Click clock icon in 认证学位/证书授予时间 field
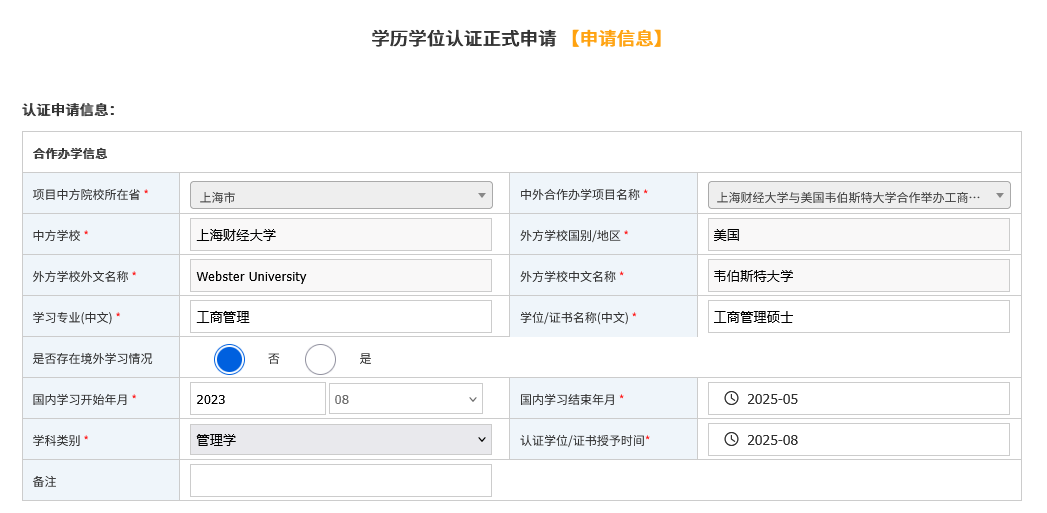This screenshot has width=1047, height=513. coord(731,440)
